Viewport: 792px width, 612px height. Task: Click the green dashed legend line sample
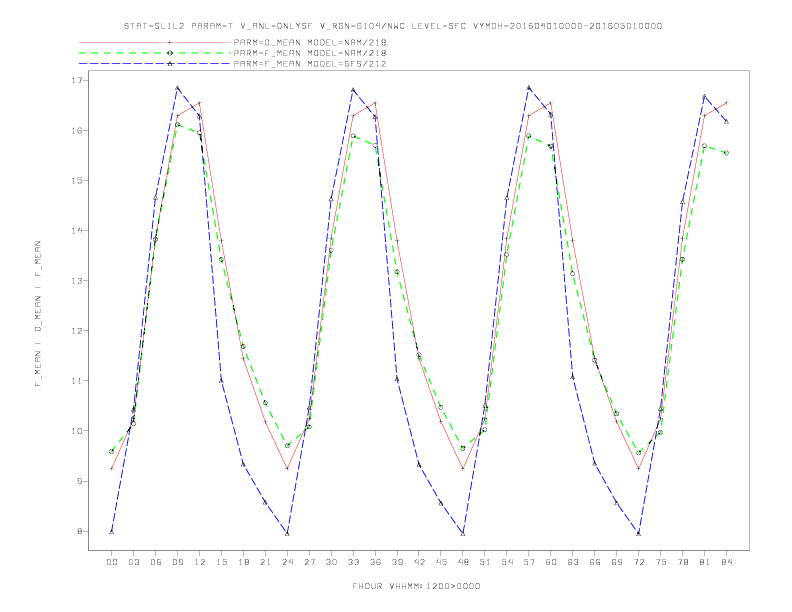pyautogui.click(x=155, y=53)
